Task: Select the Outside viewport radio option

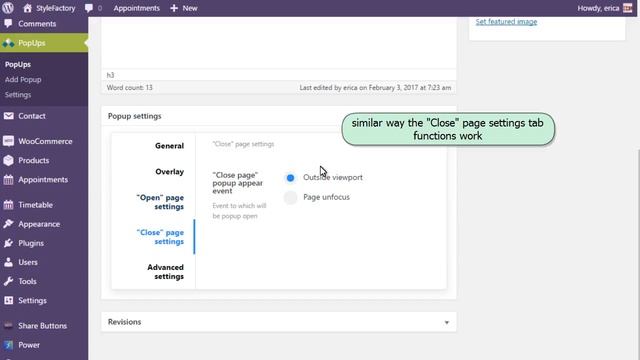Action: [290, 178]
